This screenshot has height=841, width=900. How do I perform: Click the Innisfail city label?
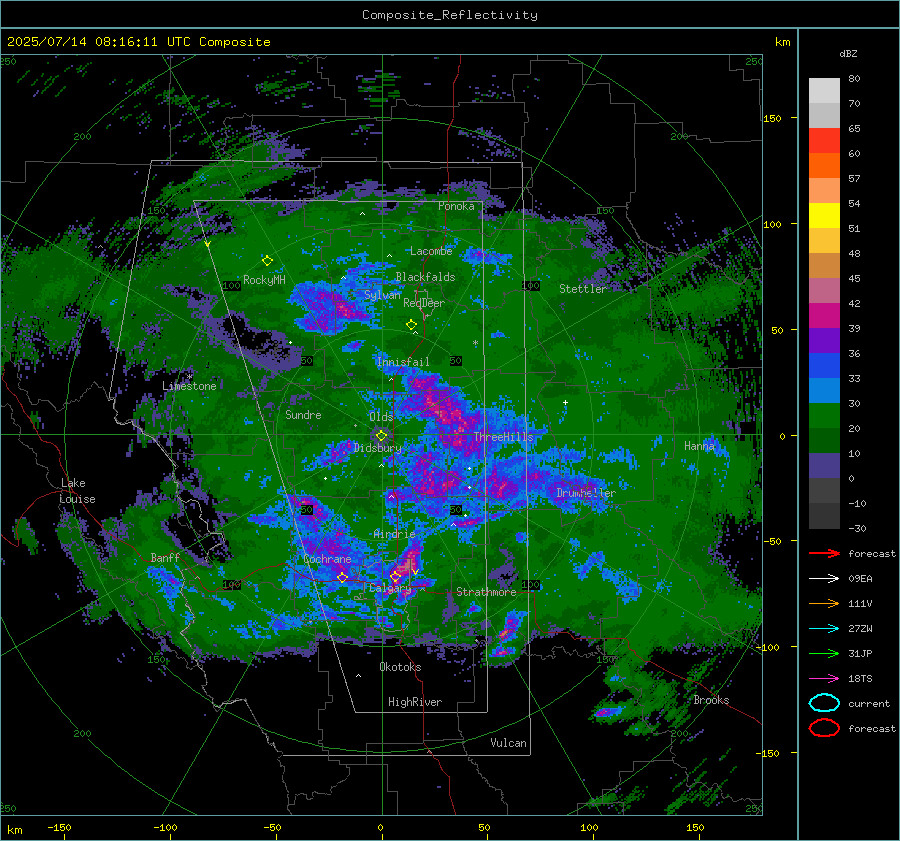pyautogui.click(x=403, y=362)
